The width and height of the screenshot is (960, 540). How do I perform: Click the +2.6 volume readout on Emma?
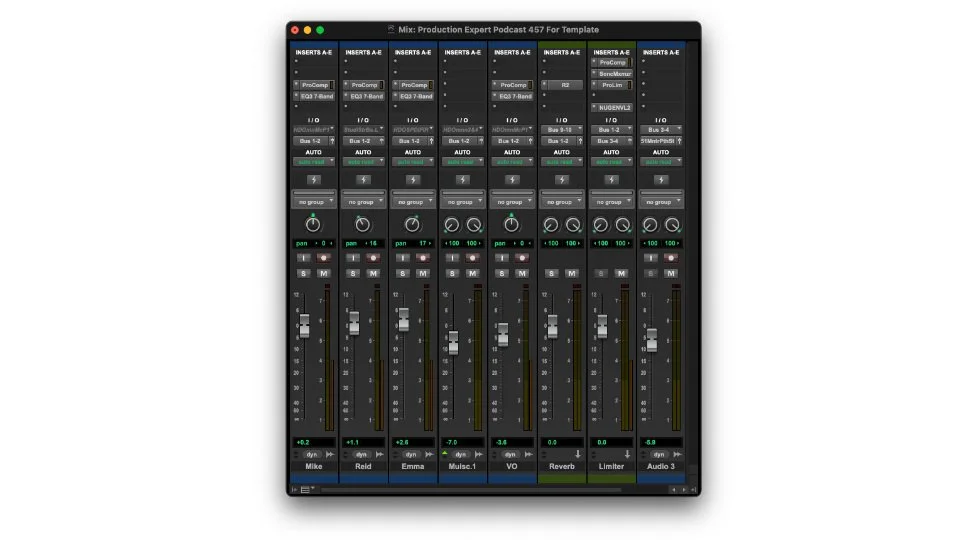[413, 442]
